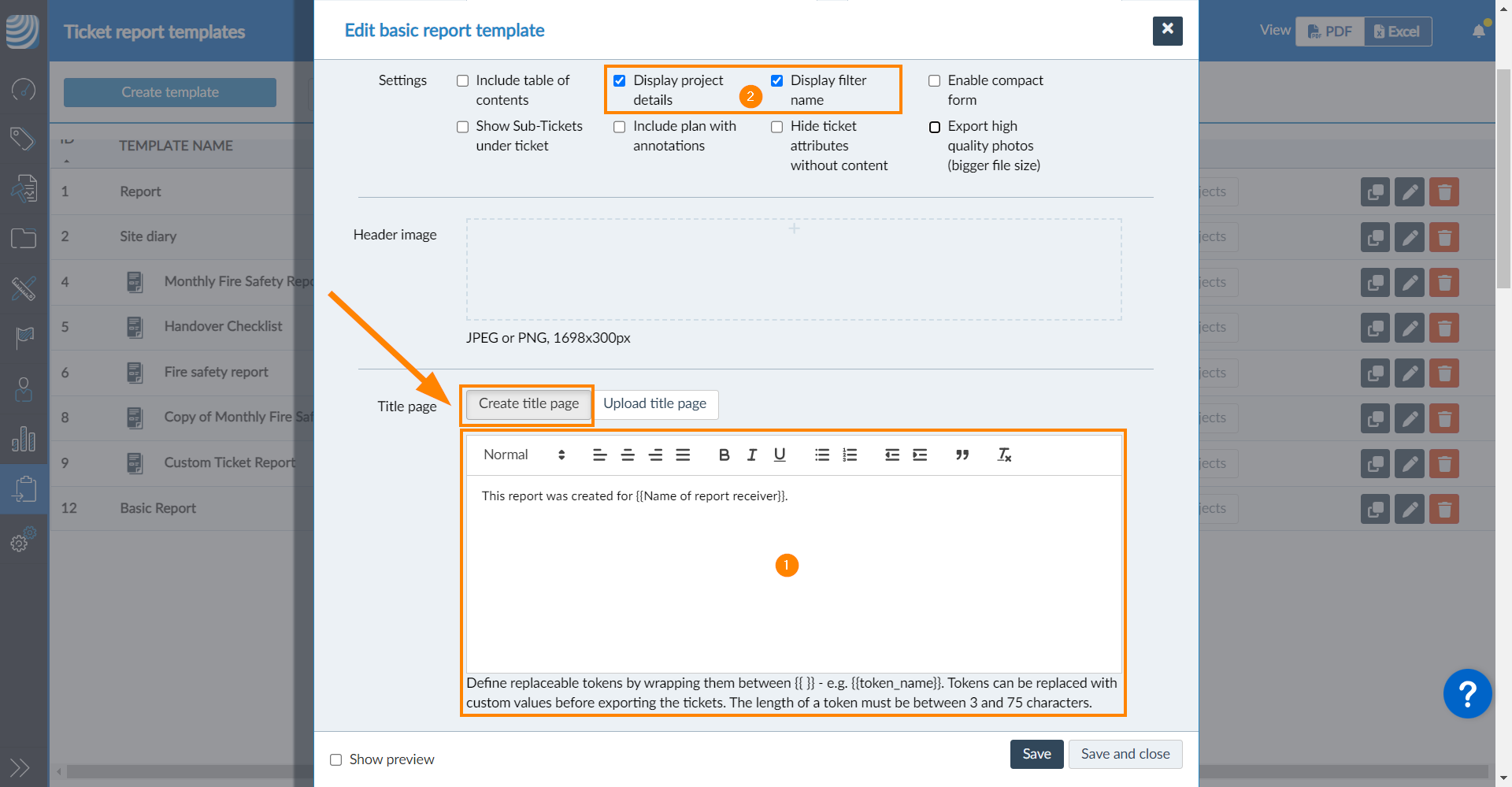Clear text formatting in editor toolbar
This screenshot has height=787, width=1512.
1004,455
